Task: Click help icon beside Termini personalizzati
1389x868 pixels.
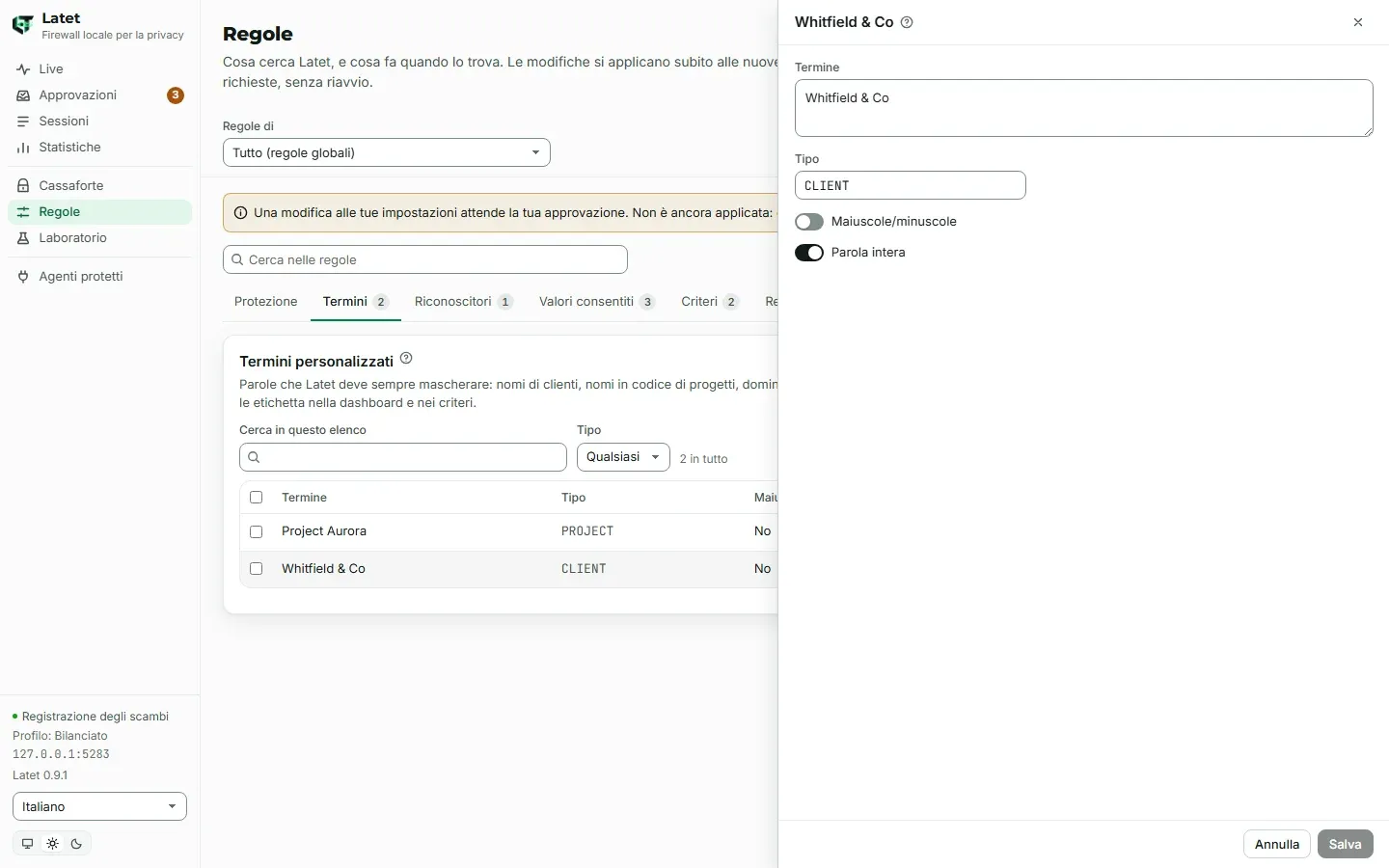Action: [x=406, y=359]
